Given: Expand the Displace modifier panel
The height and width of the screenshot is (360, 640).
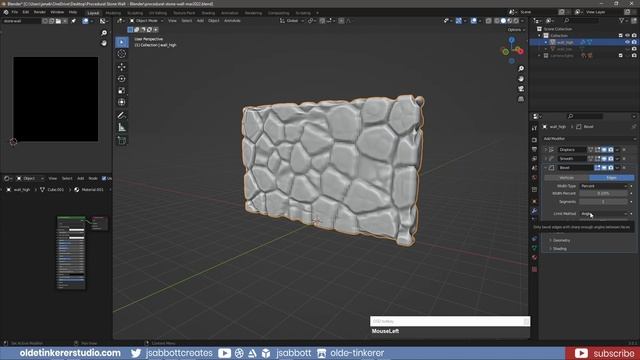Looking at the screenshot, I should [546, 150].
